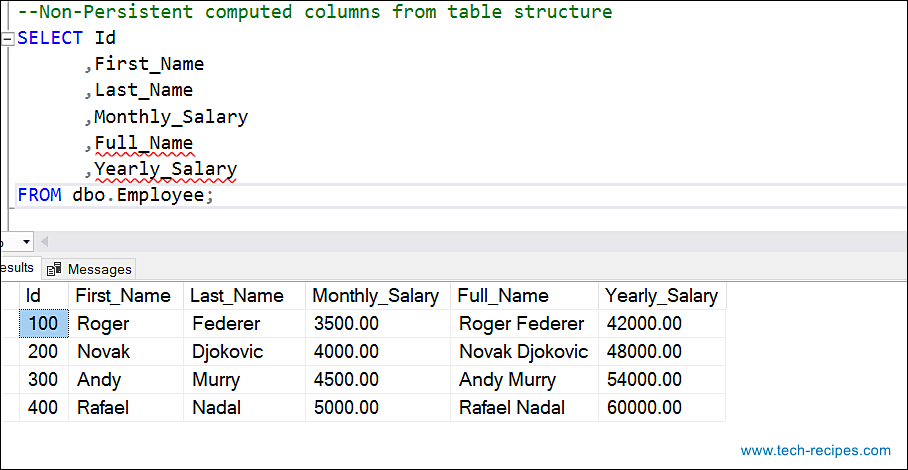The height and width of the screenshot is (470, 908).
Task: Click the First_Name cell Rafael
Action: pos(126,407)
